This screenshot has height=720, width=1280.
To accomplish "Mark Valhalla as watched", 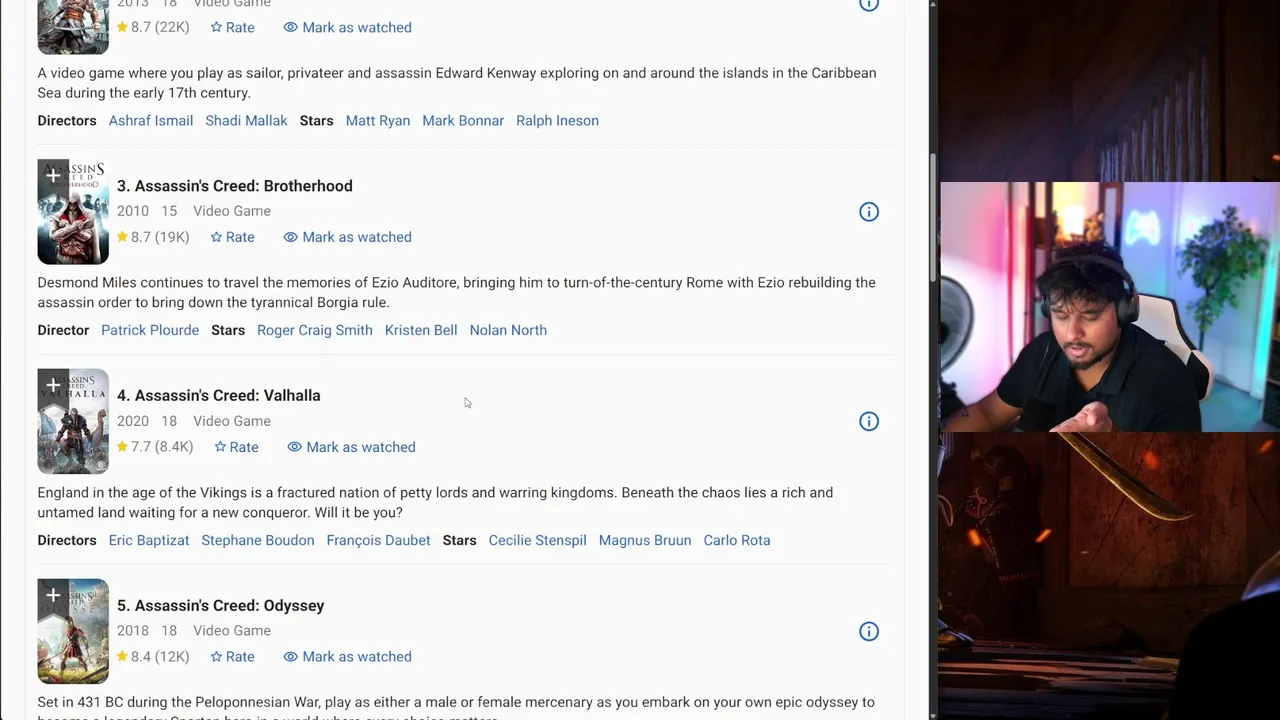I will (351, 447).
